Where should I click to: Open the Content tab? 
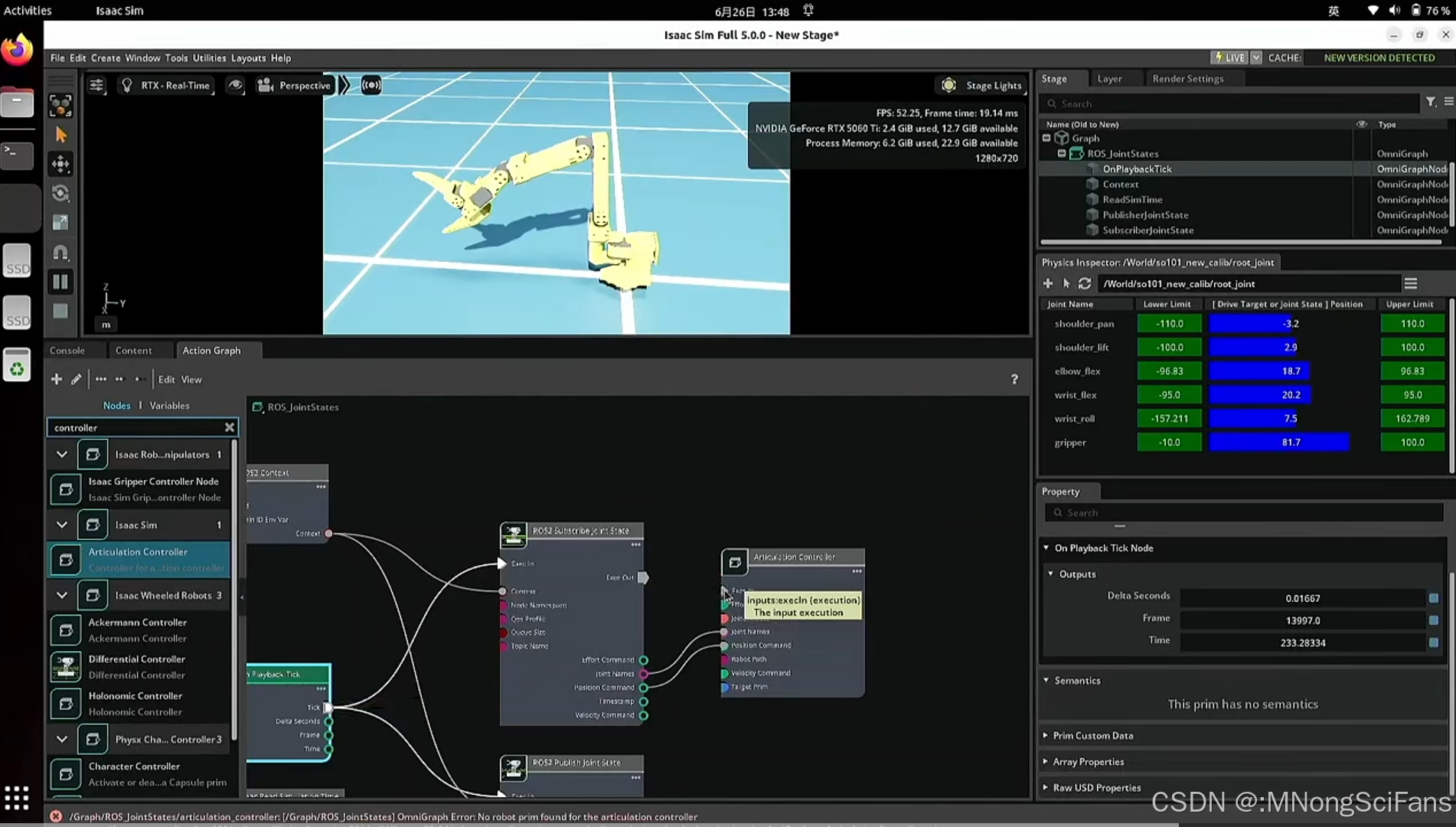(133, 351)
